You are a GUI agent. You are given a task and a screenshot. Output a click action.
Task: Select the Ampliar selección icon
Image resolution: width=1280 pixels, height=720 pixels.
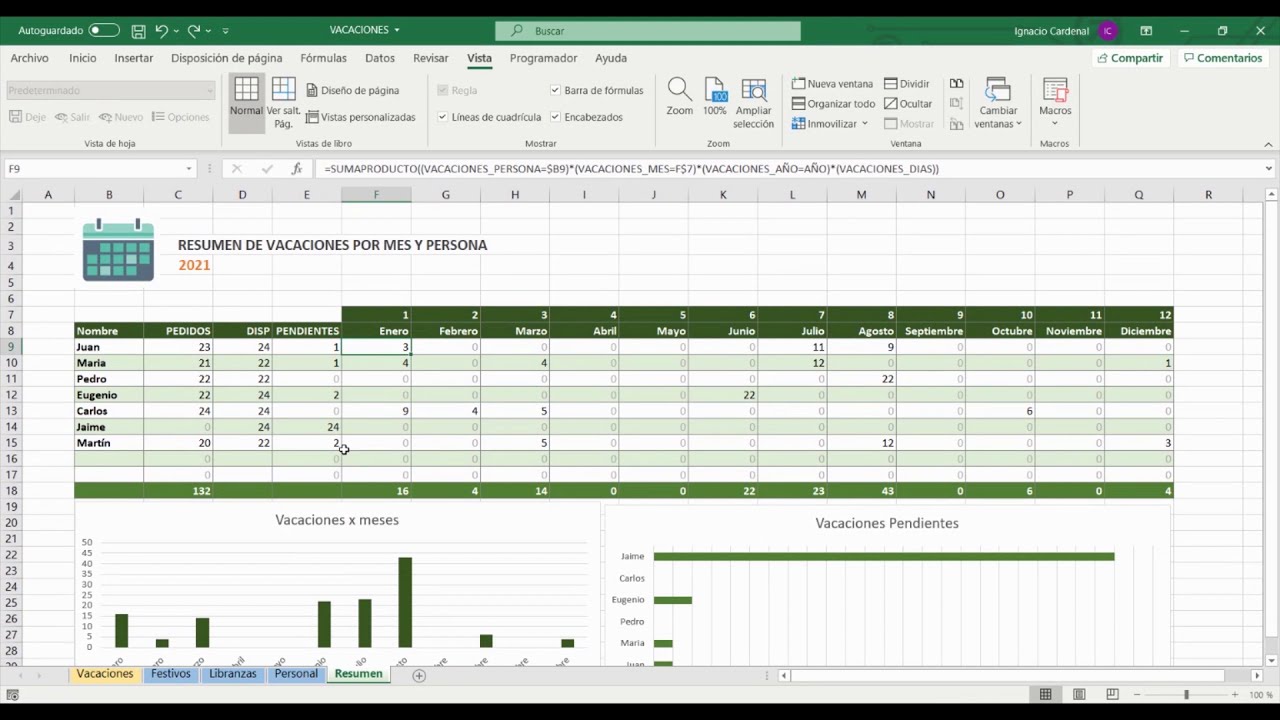753,103
